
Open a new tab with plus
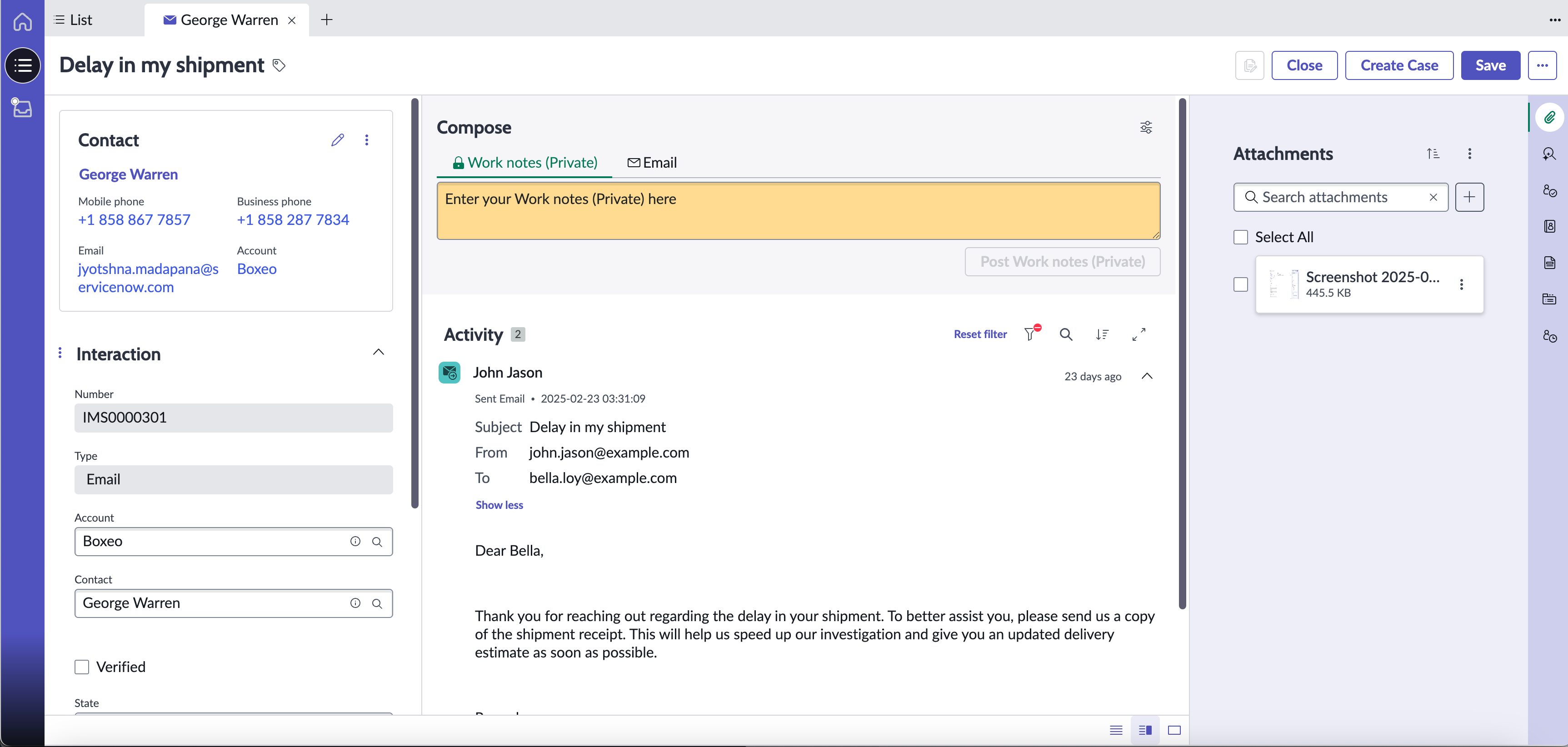327,20
